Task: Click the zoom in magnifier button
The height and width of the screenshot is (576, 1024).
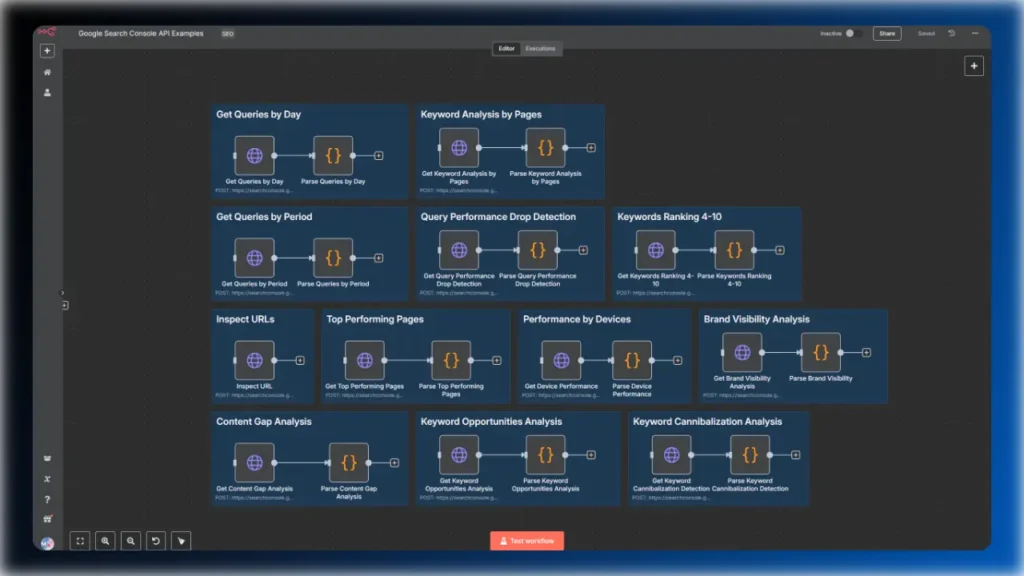Action: (105, 541)
